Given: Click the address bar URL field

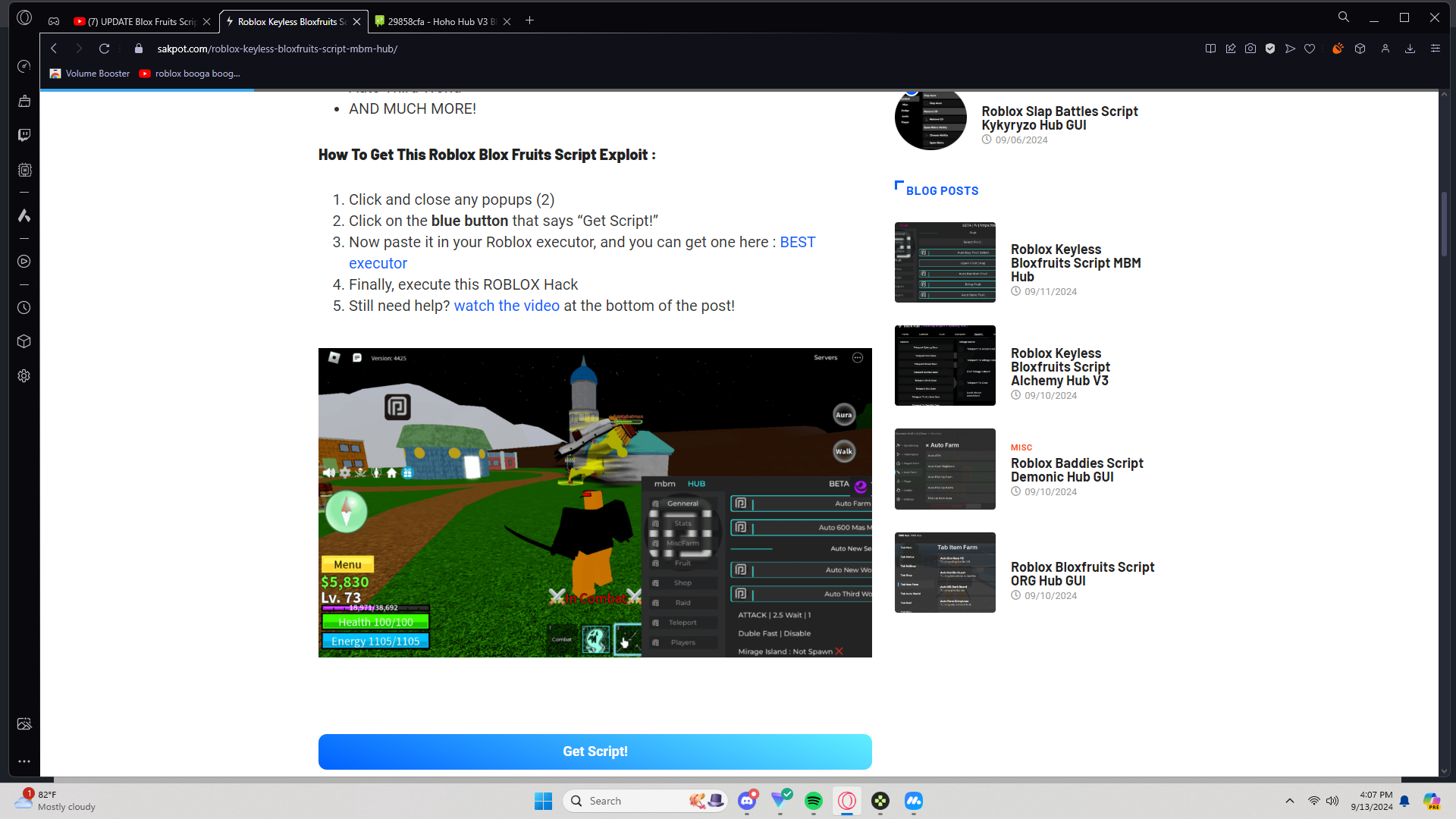Looking at the screenshot, I should coord(667,49).
